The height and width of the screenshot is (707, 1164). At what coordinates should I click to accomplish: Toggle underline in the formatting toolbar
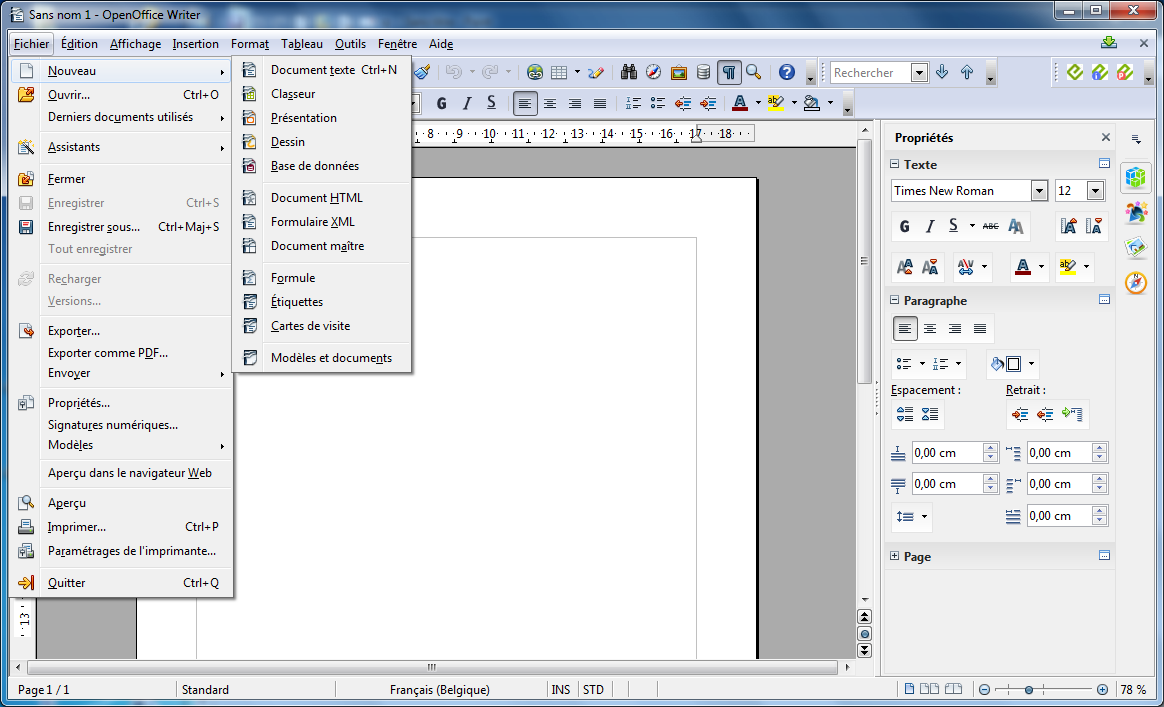tap(491, 103)
